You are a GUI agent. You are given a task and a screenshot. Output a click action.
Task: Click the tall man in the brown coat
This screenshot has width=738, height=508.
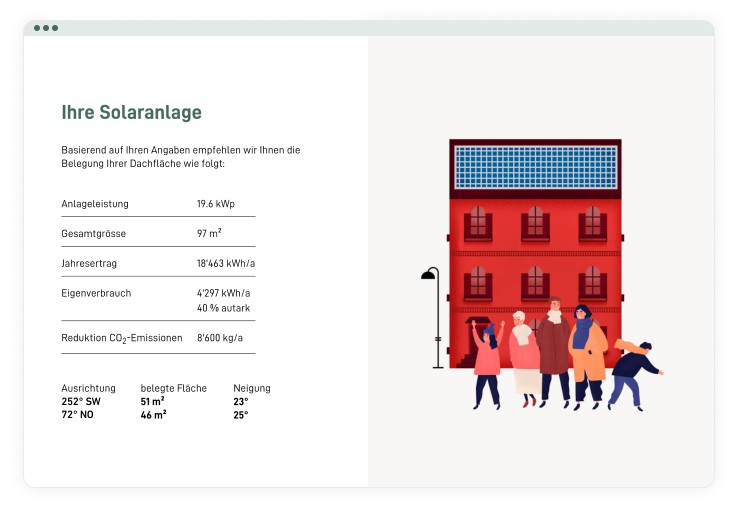pos(554,350)
